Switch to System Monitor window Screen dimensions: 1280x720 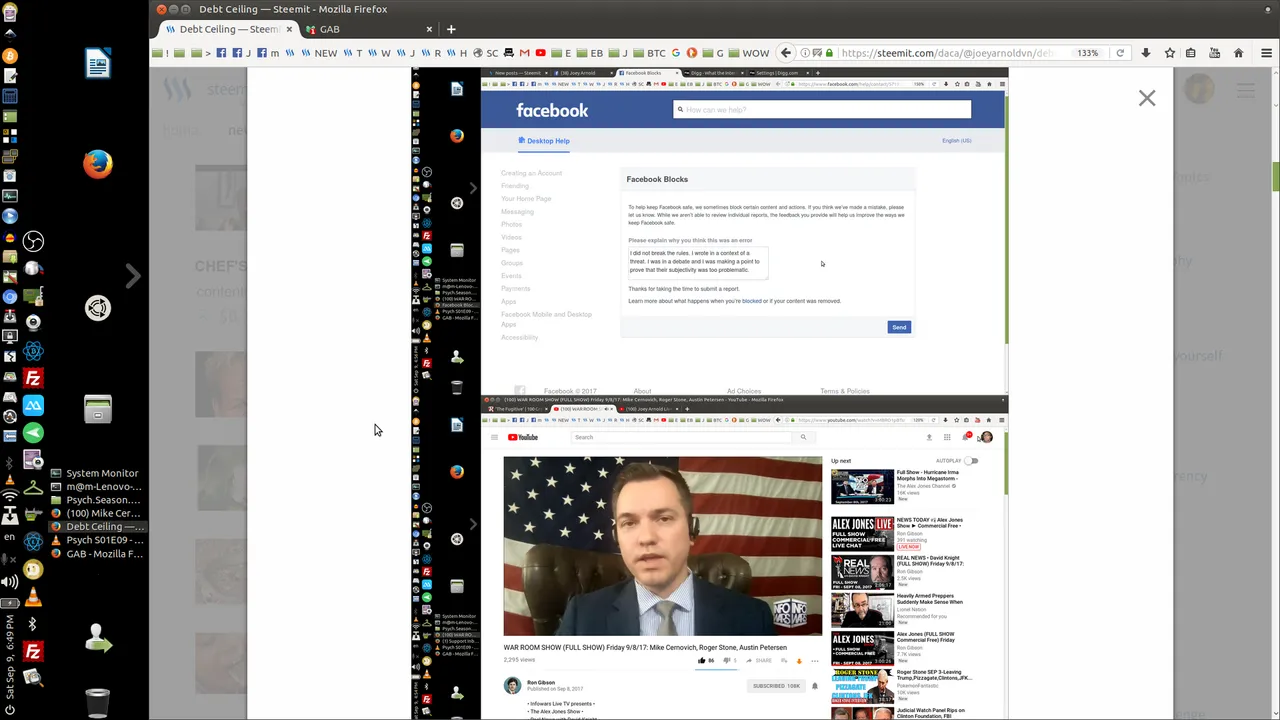tap(96, 473)
